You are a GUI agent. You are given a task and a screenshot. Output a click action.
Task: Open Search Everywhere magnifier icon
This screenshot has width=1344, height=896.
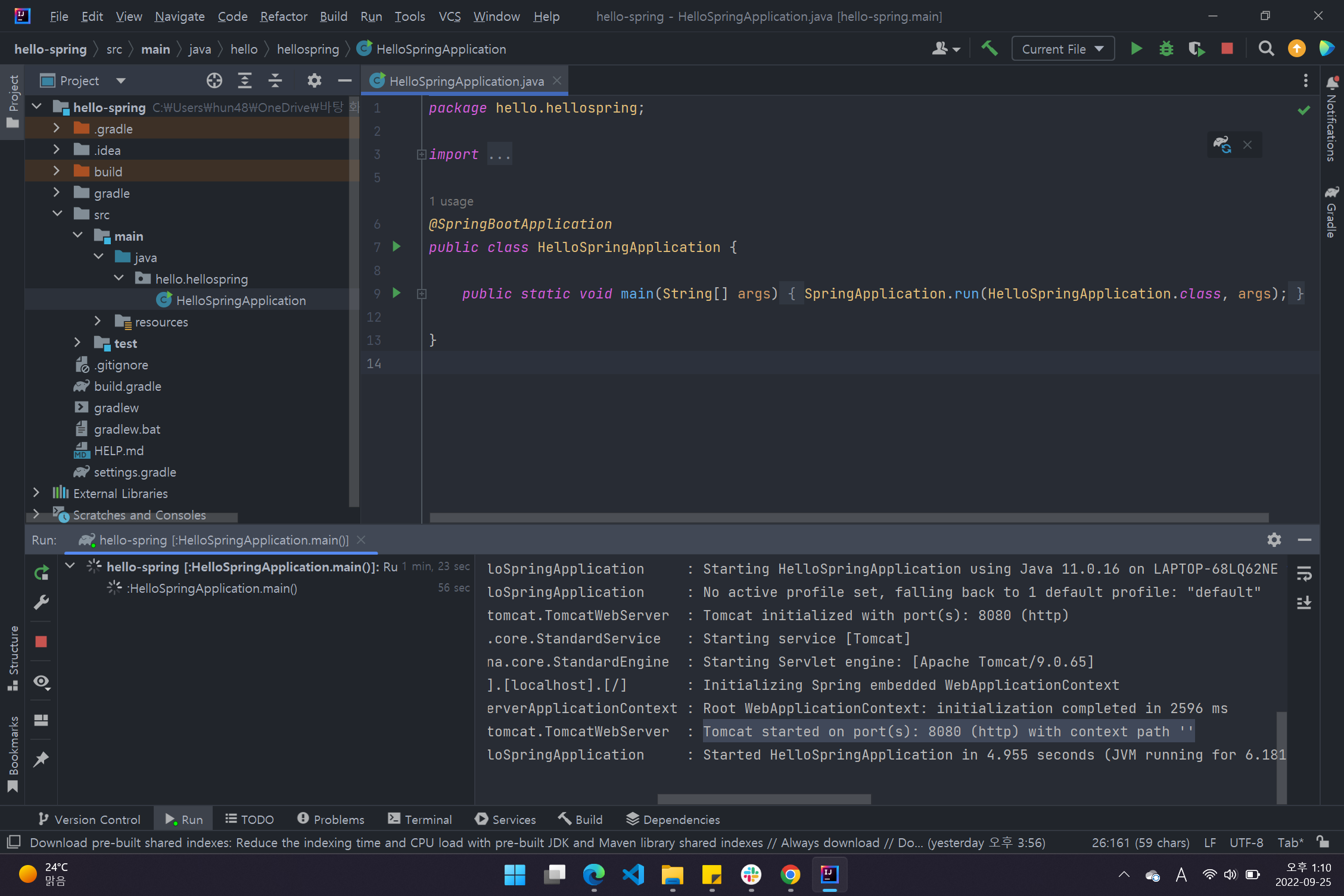pyautogui.click(x=1266, y=48)
